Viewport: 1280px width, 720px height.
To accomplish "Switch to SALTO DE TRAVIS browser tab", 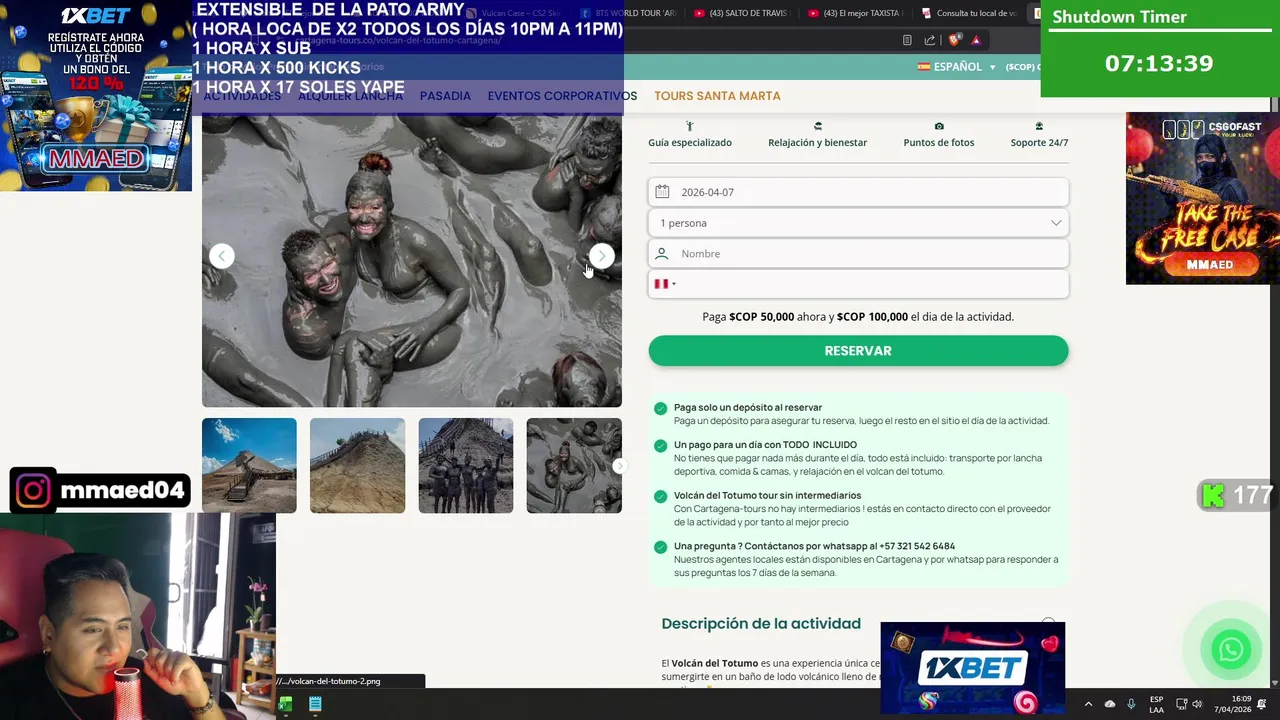I will point(742,13).
